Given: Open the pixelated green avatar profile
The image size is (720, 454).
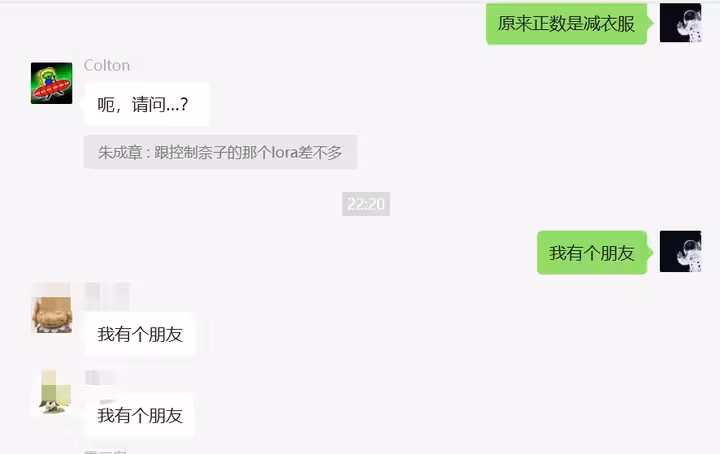Looking at the screenshot, I should tap(54, 392).
